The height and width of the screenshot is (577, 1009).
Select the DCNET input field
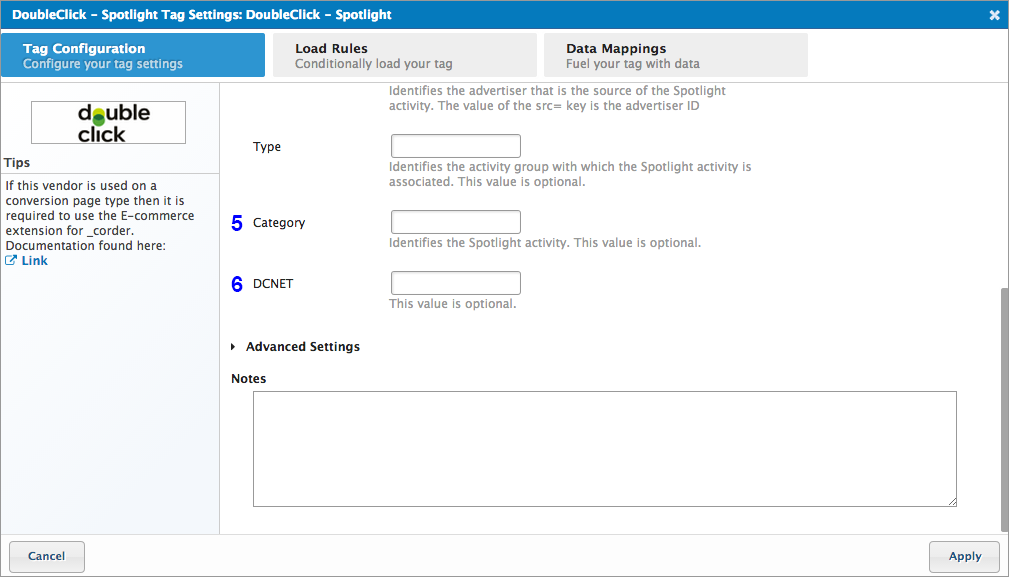point(455,283)
